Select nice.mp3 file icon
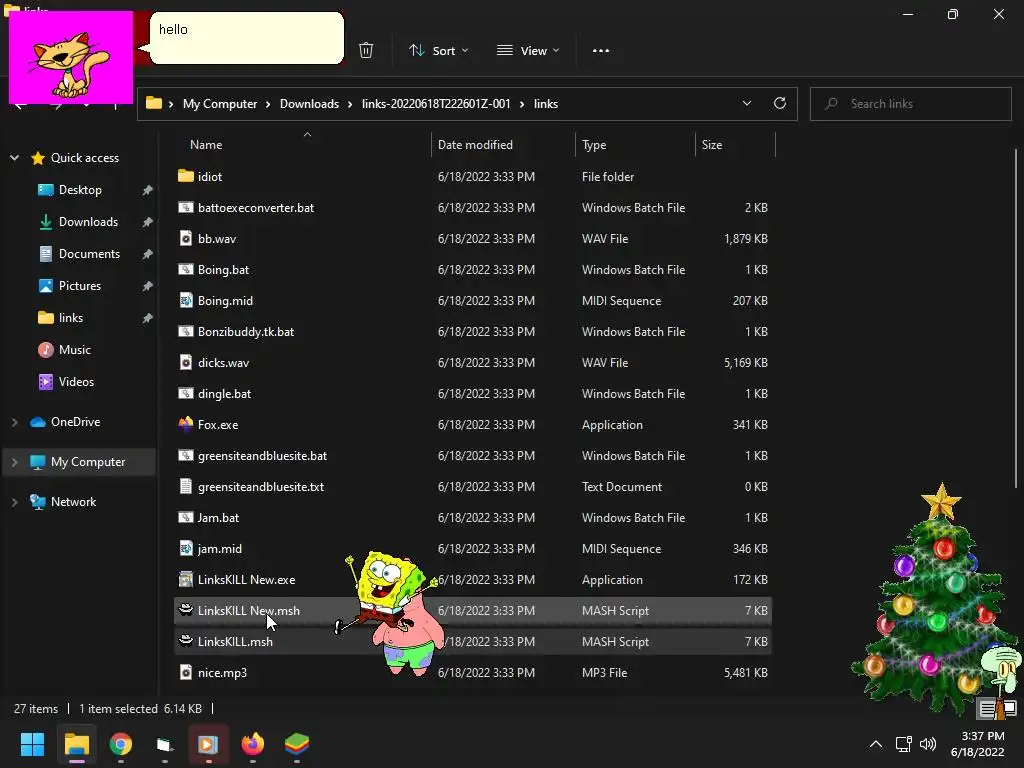1024x768 pixels. coord(185,671)
